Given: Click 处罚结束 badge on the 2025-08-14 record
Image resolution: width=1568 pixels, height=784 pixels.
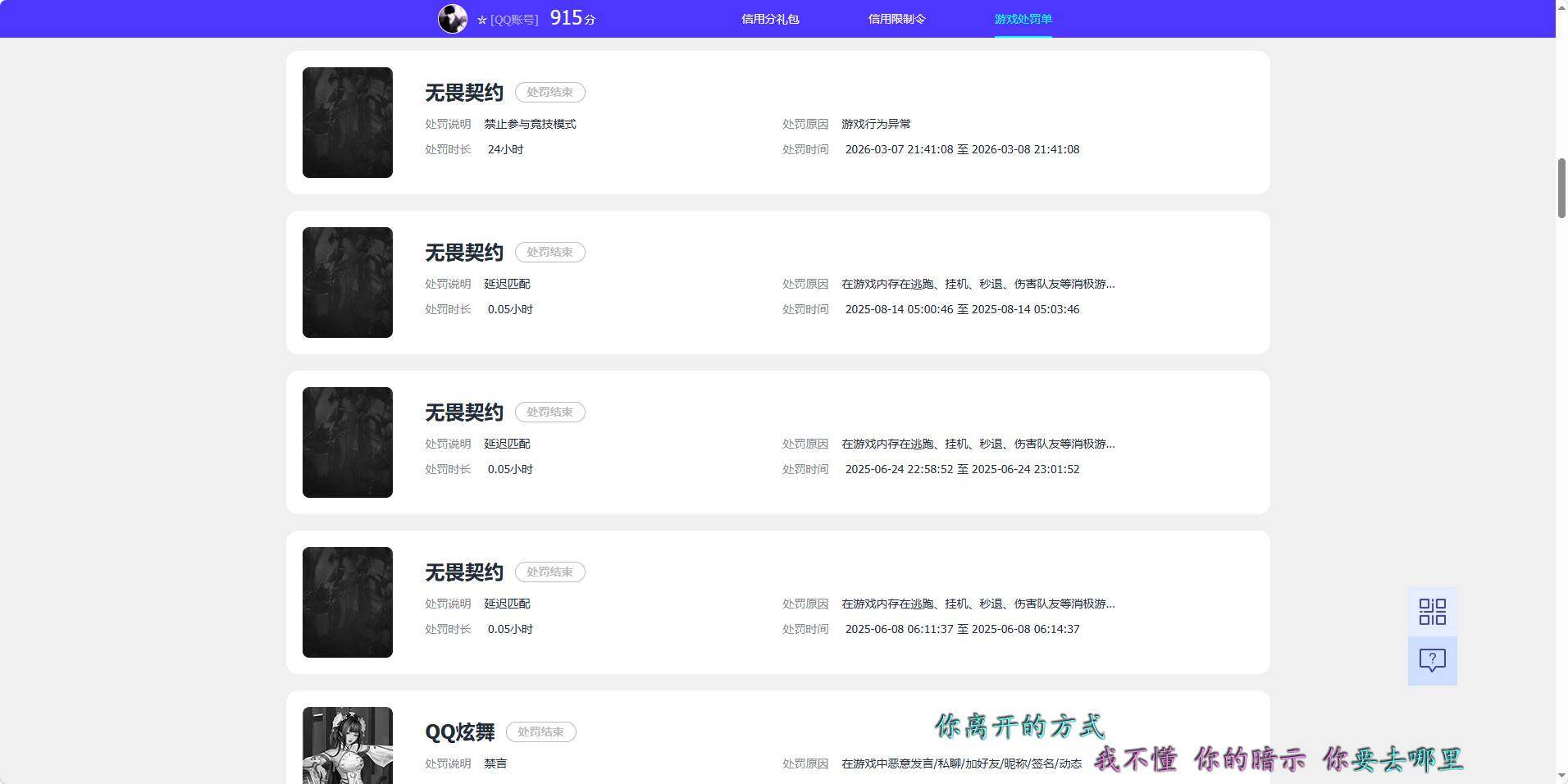Looking at the screenshot, I should [549, 252].
